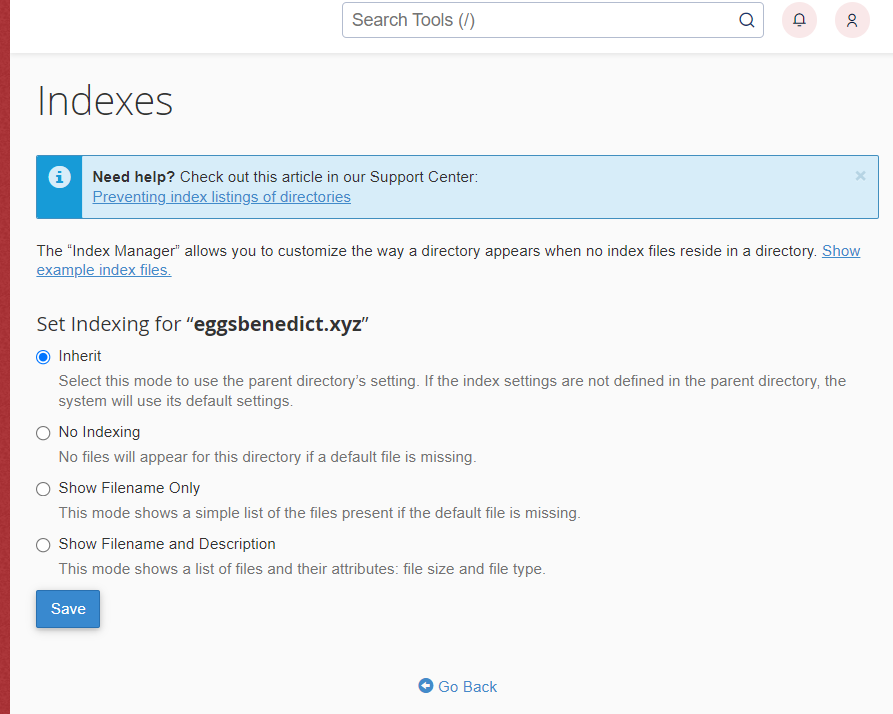Image resolution: width=893 pixels, height=714 pixels.
Task: Click the bold Need help? text
Action: 134,177
